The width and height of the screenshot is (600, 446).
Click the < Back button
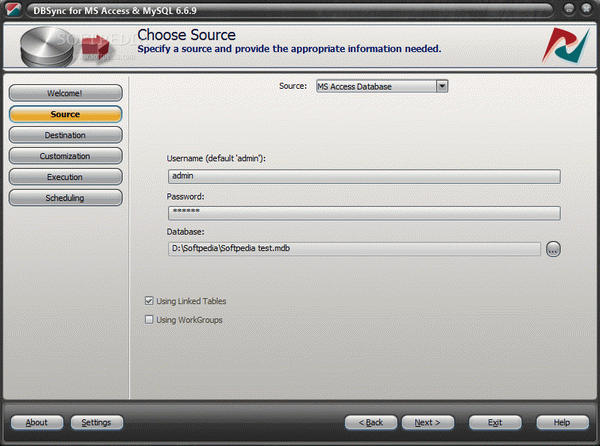point(371,422)
